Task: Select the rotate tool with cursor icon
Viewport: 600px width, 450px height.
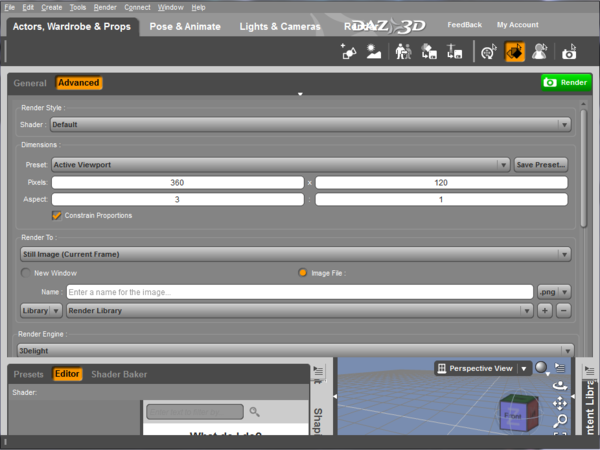Action: click(489, 52)
